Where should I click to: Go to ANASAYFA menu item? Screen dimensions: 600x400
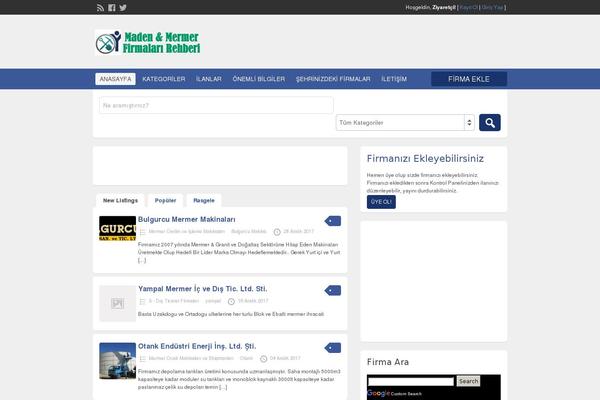[x=115, y=79]
